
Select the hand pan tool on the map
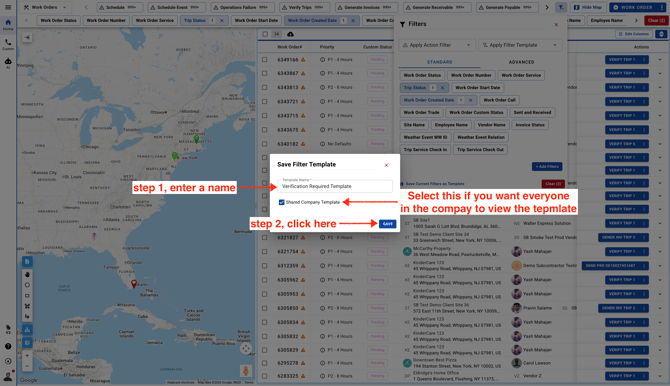pos(27,274)
